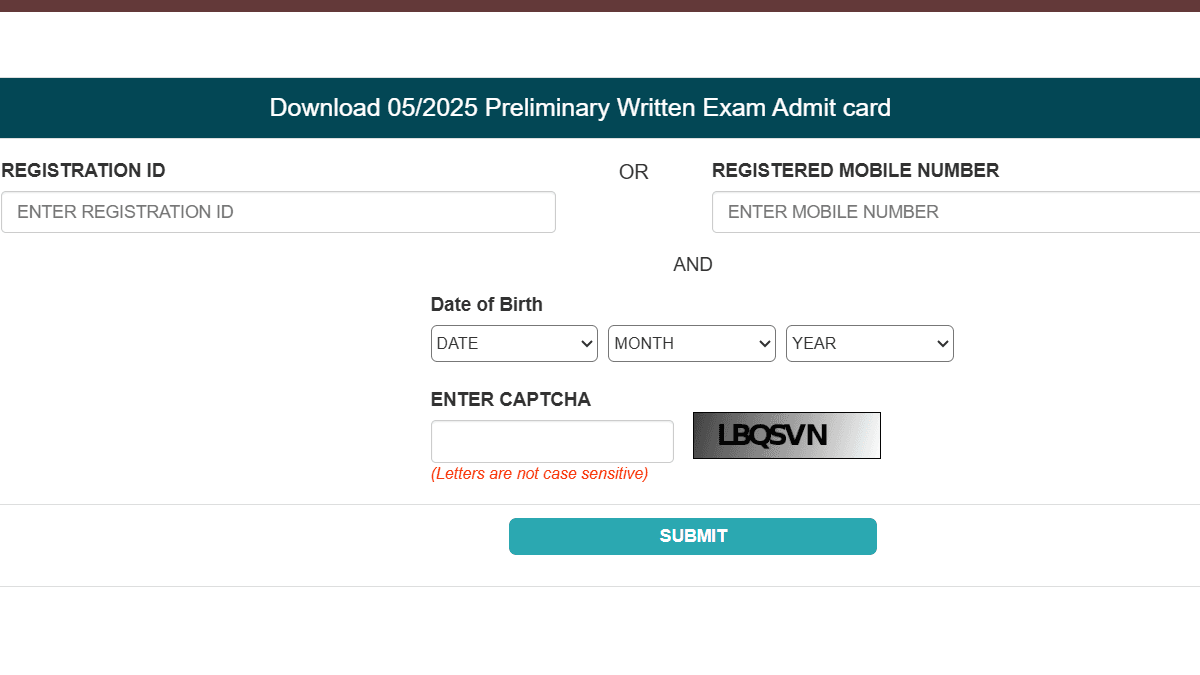Click the case sensitivity notice text
The image size is (1200, 675).
point(539,473)
